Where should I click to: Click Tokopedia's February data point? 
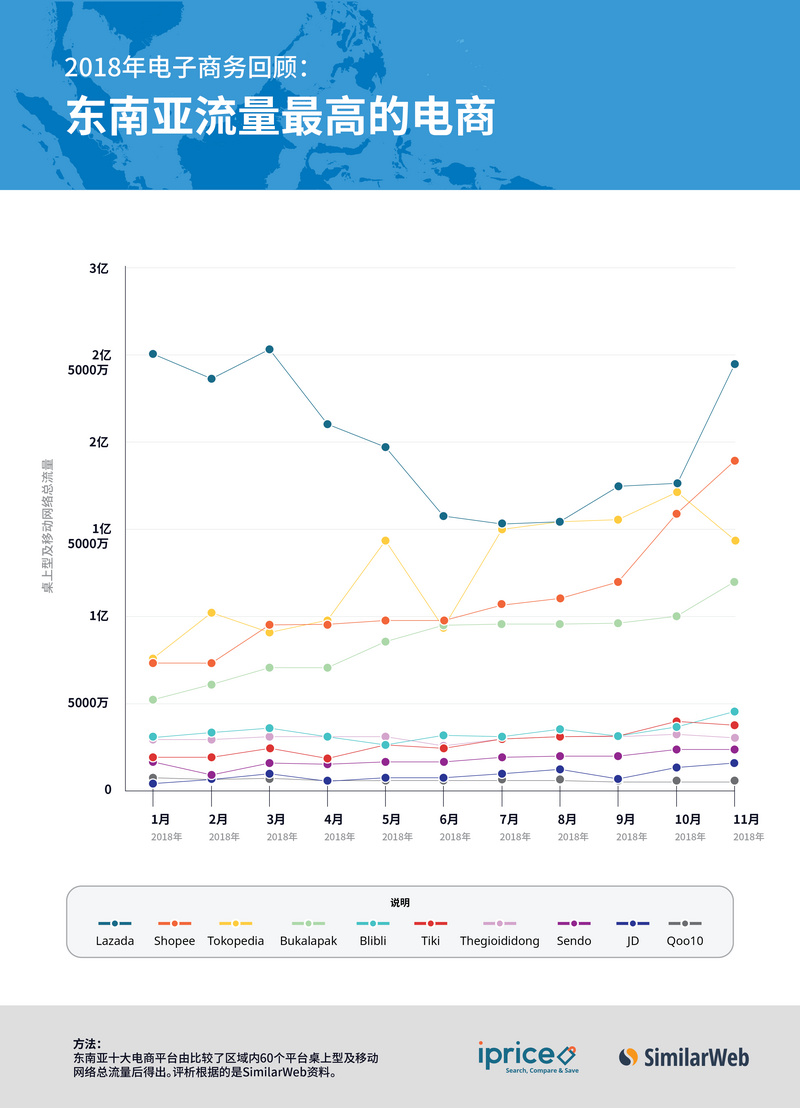211,613
